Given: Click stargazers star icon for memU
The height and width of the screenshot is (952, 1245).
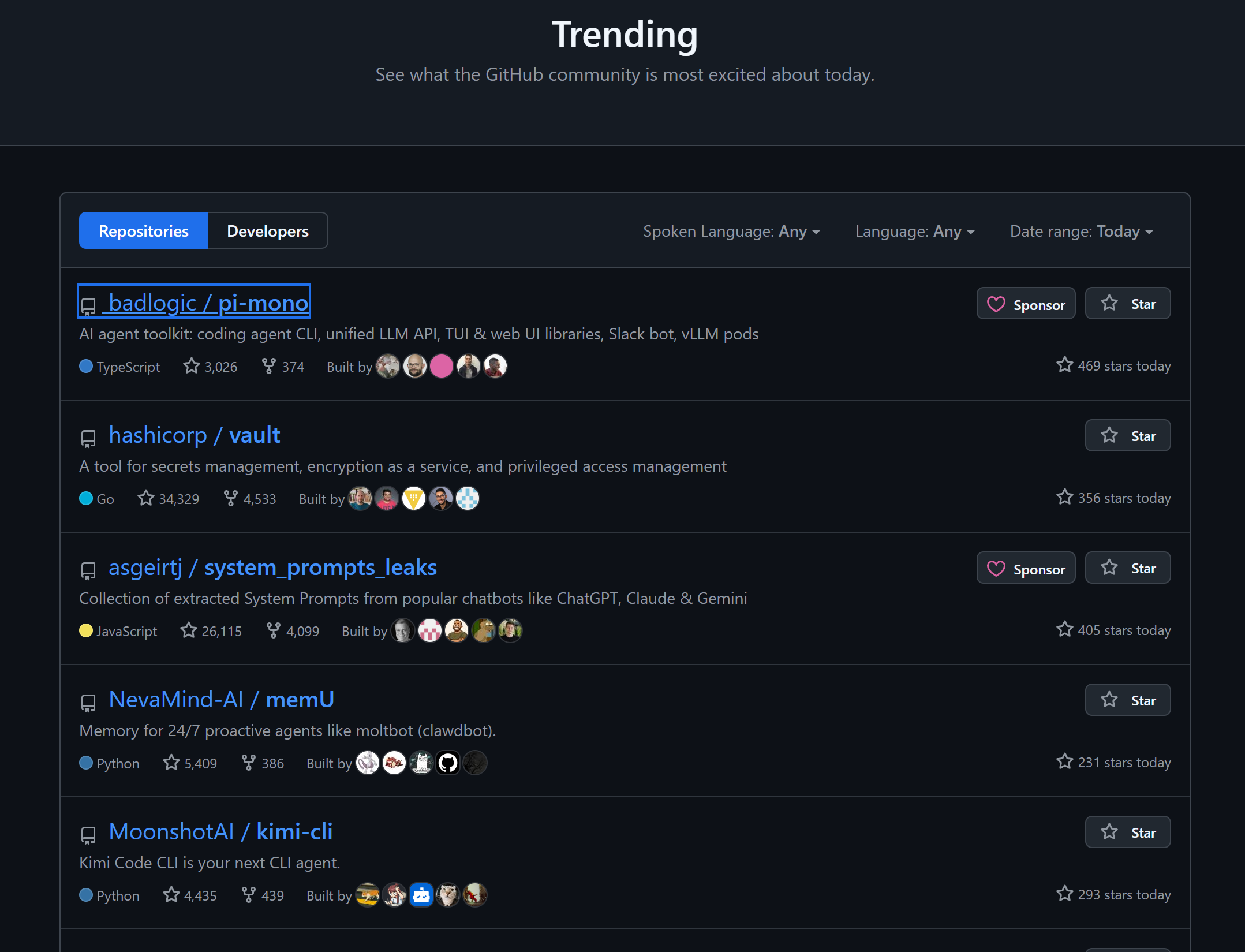Looking at the screenshot, I should 171,763.
